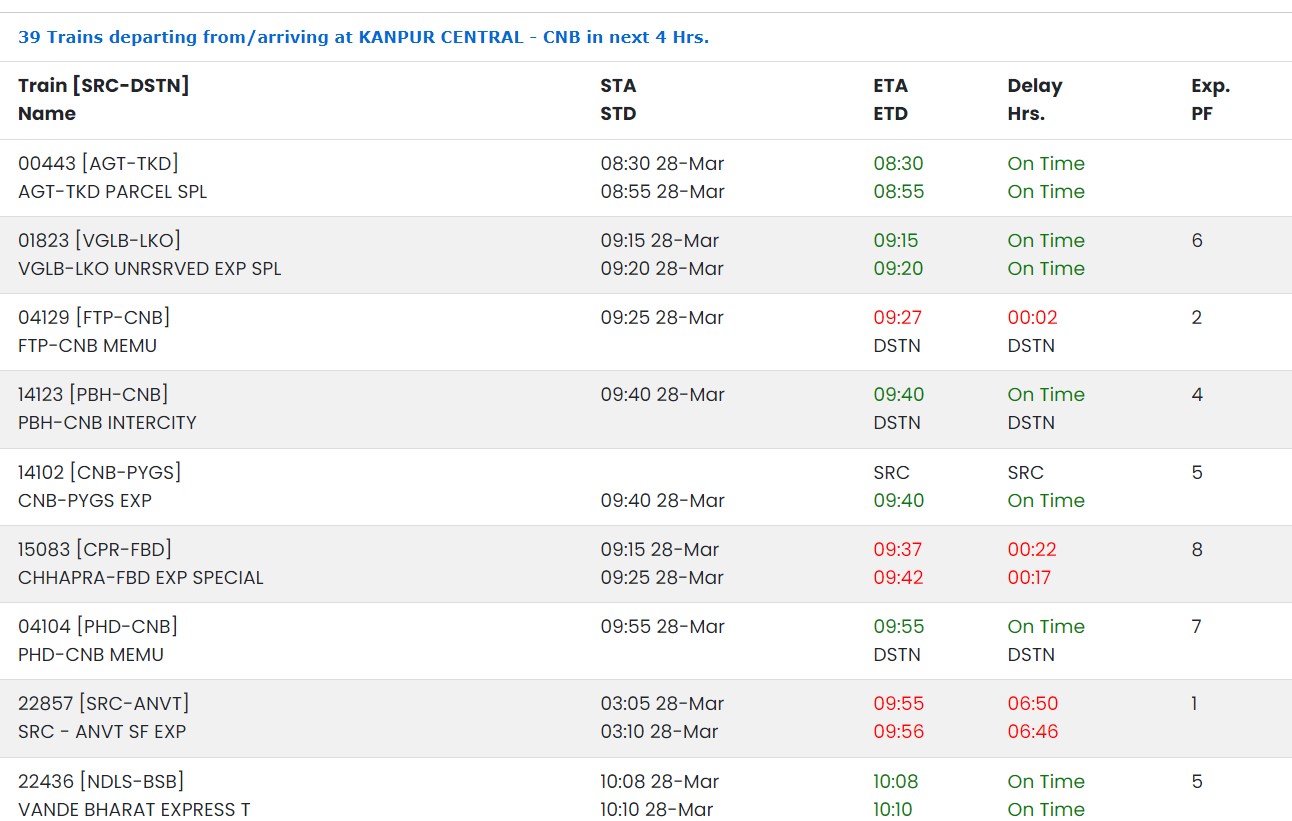Click delayed departure time '09:42'

point(897,578)
